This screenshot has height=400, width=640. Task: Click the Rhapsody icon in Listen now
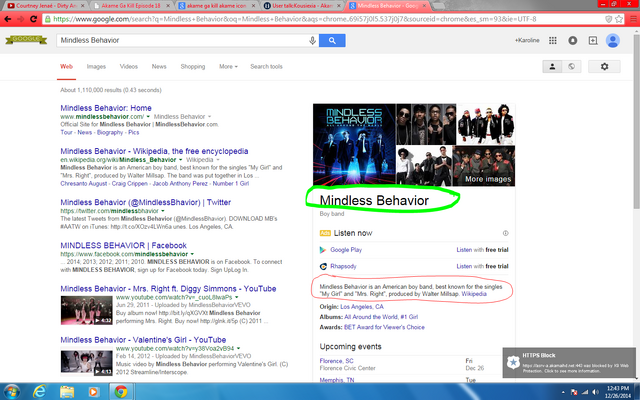[323, 267]
